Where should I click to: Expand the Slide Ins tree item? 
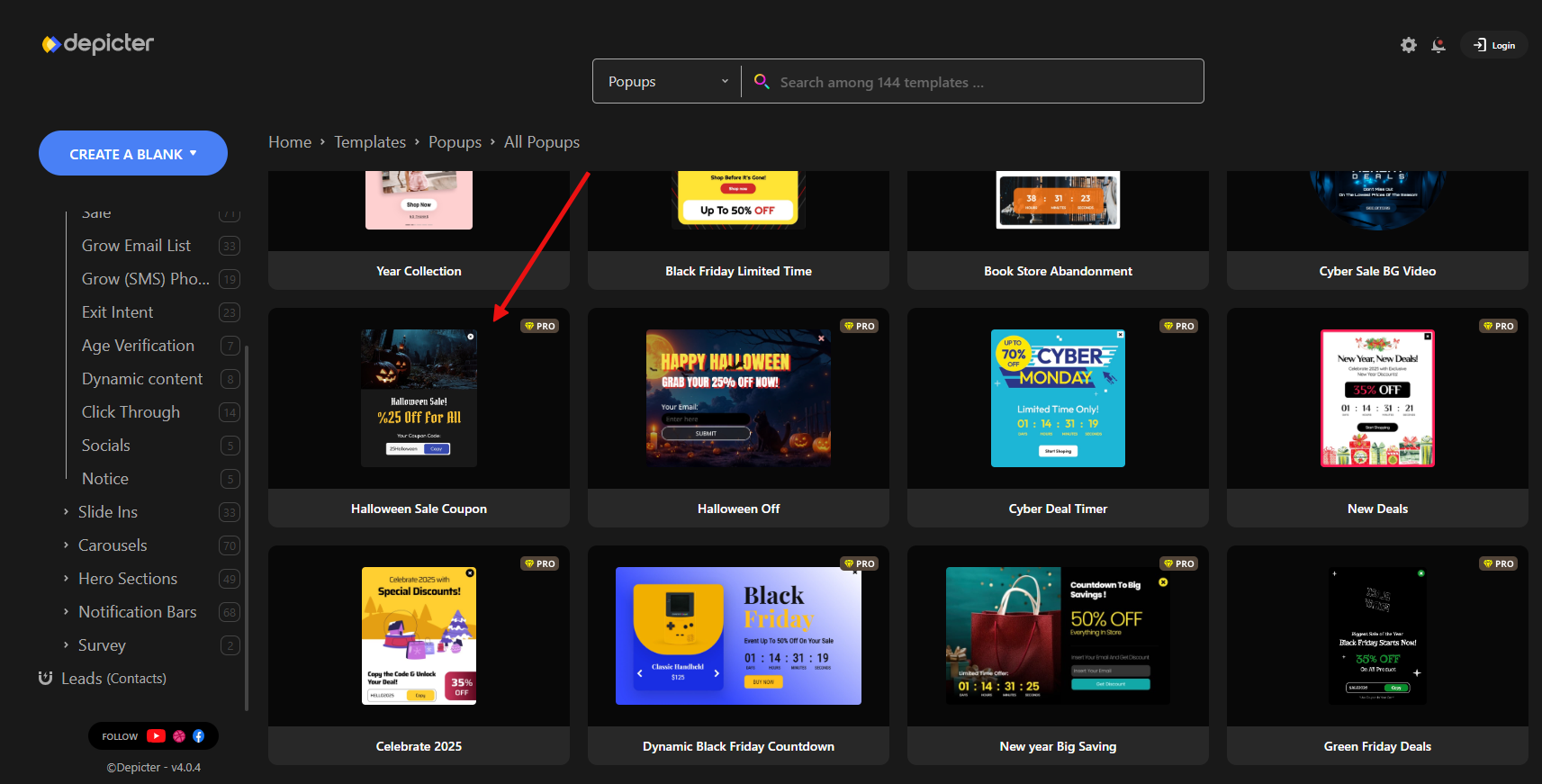tap(66, 512)
